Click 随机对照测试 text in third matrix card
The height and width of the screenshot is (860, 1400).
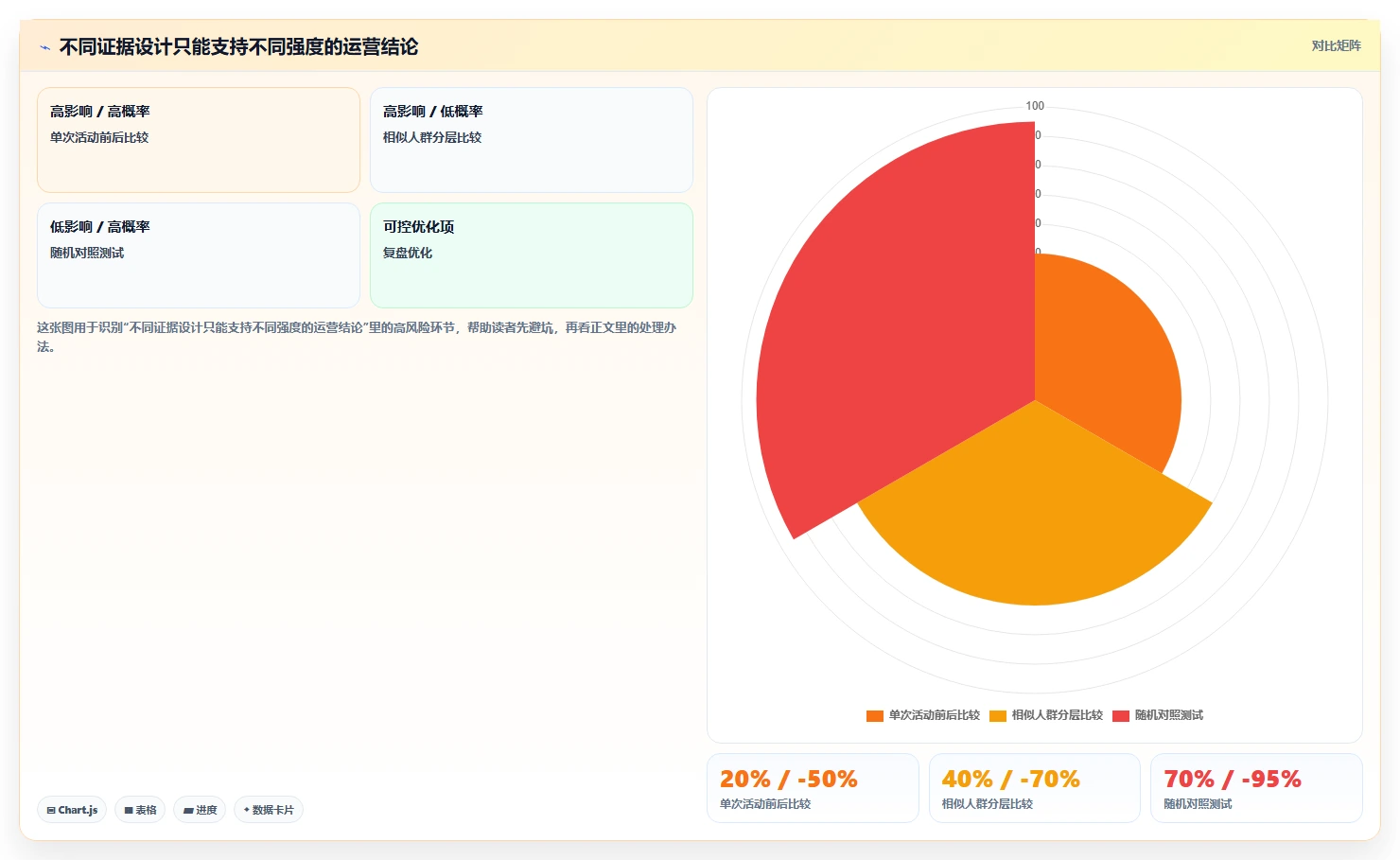[x=87, y=253]
